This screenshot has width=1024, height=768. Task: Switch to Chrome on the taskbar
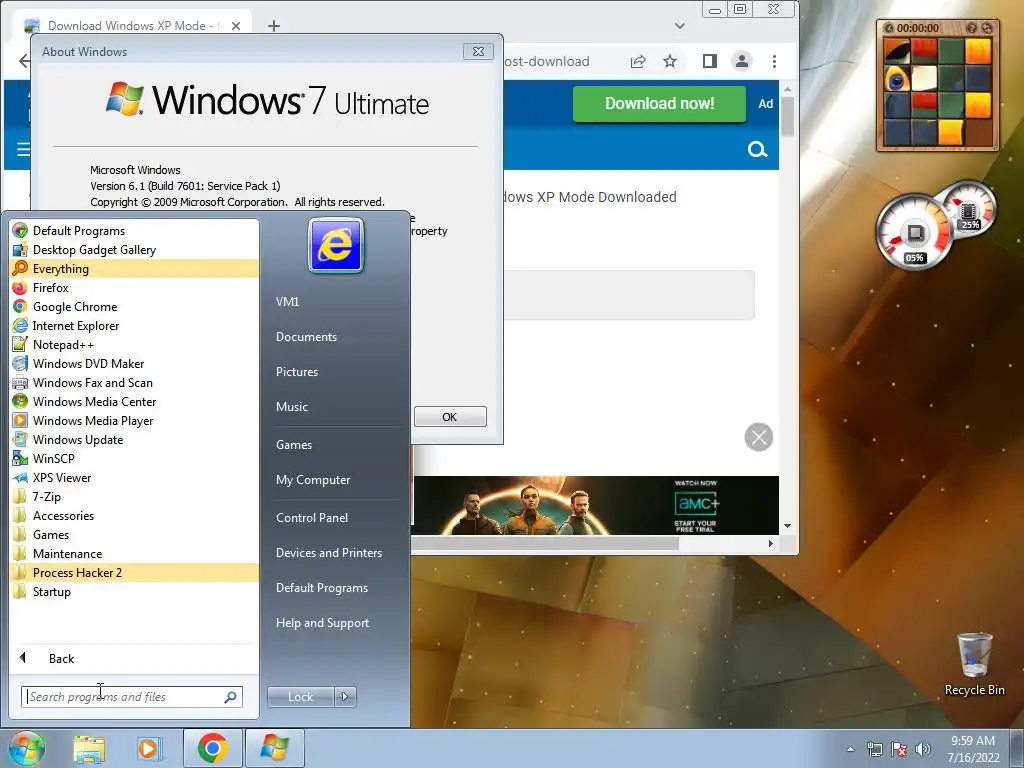(212, 748)
